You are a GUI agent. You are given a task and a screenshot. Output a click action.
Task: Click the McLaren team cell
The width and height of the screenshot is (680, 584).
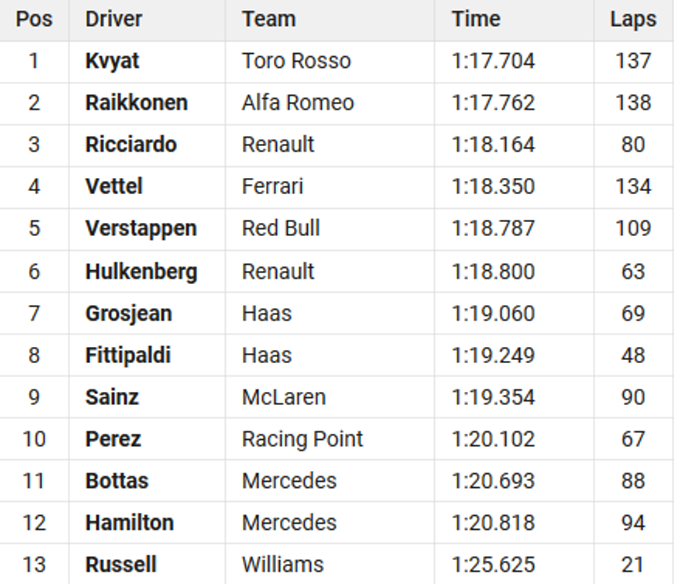tap(284, 397)
